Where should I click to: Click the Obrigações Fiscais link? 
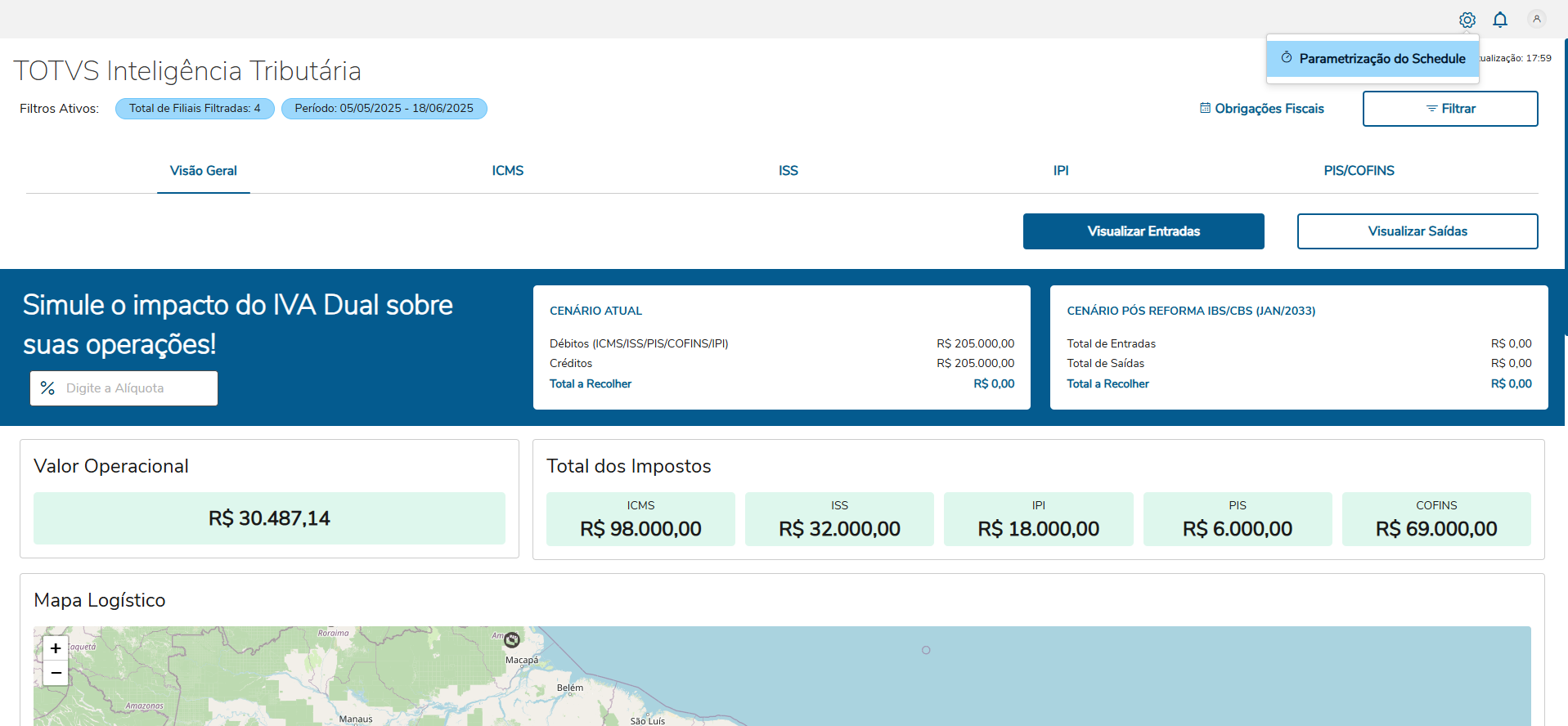[x=1262, y=109]
